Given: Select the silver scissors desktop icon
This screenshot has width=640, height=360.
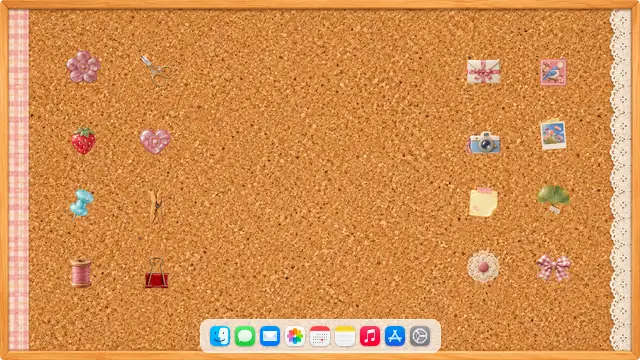Looking at the screenshot, I should (156, 70).
